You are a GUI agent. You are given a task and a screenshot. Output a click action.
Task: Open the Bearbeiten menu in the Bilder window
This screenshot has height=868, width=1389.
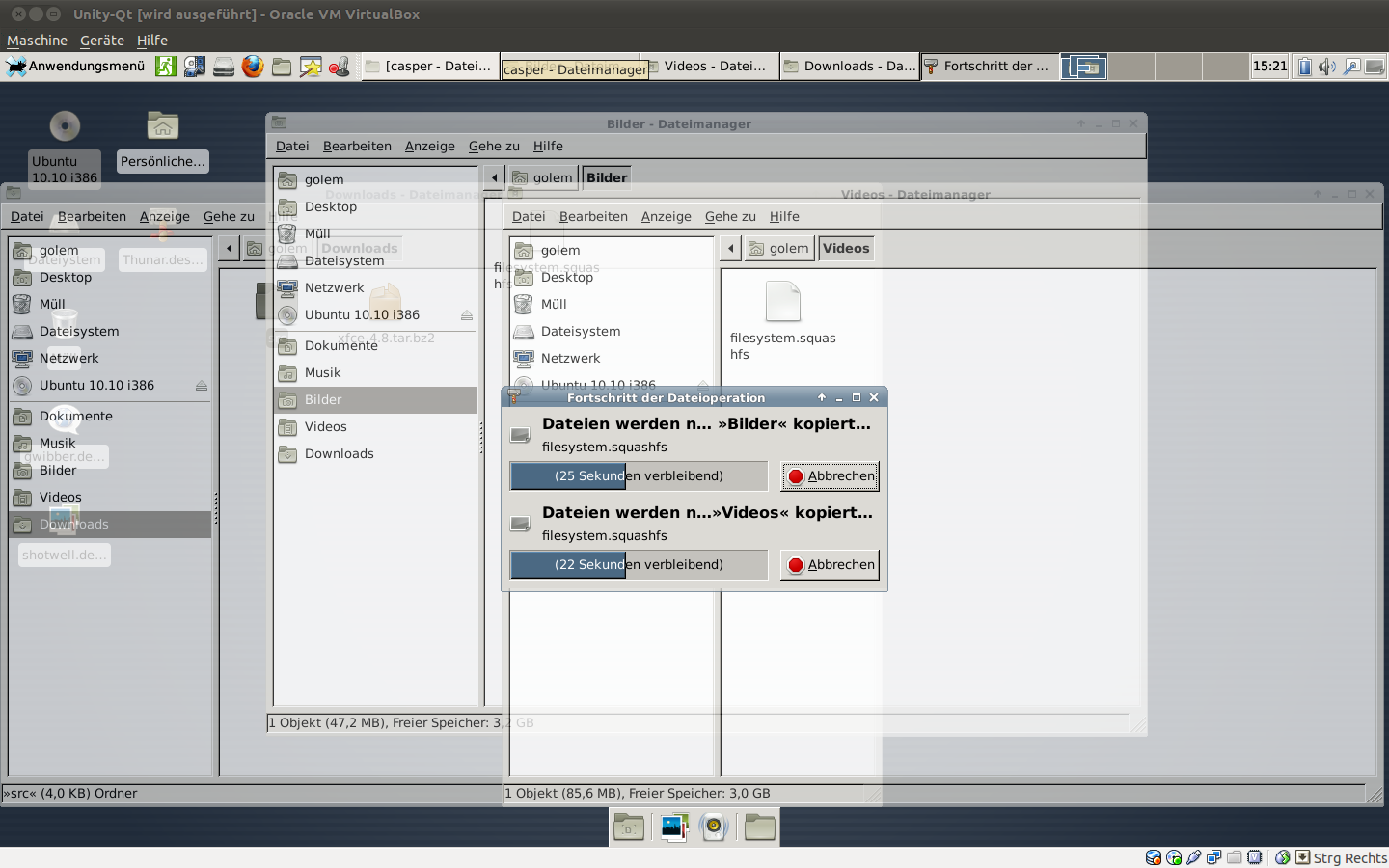click(x=357, y=146)
